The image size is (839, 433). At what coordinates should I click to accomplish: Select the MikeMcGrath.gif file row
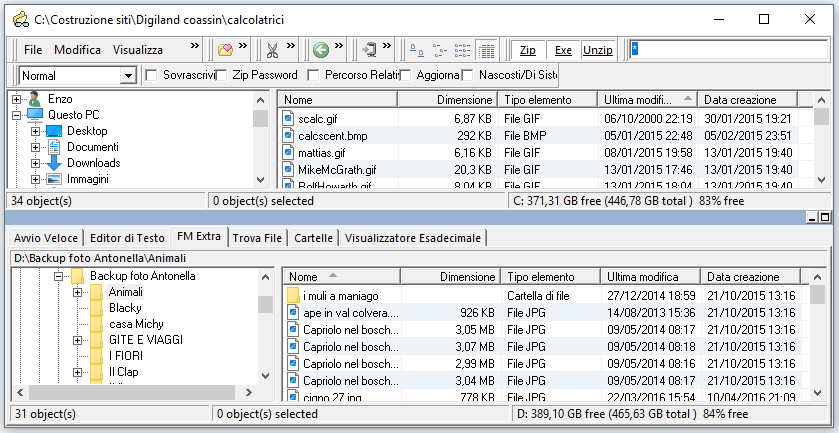pyautogui.click(x=539, y=170)
